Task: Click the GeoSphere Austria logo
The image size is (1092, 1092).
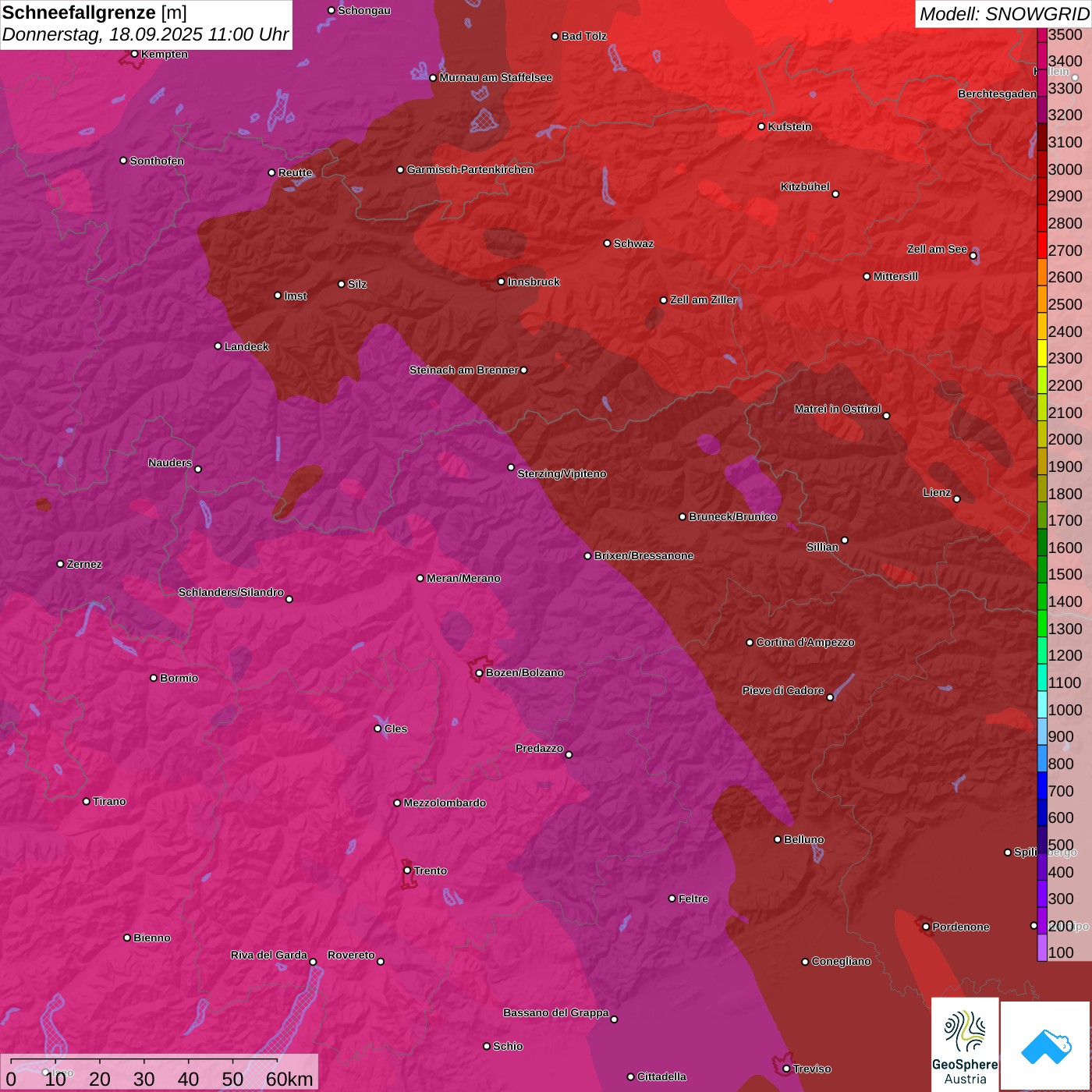Action: tap(965, 1045)
